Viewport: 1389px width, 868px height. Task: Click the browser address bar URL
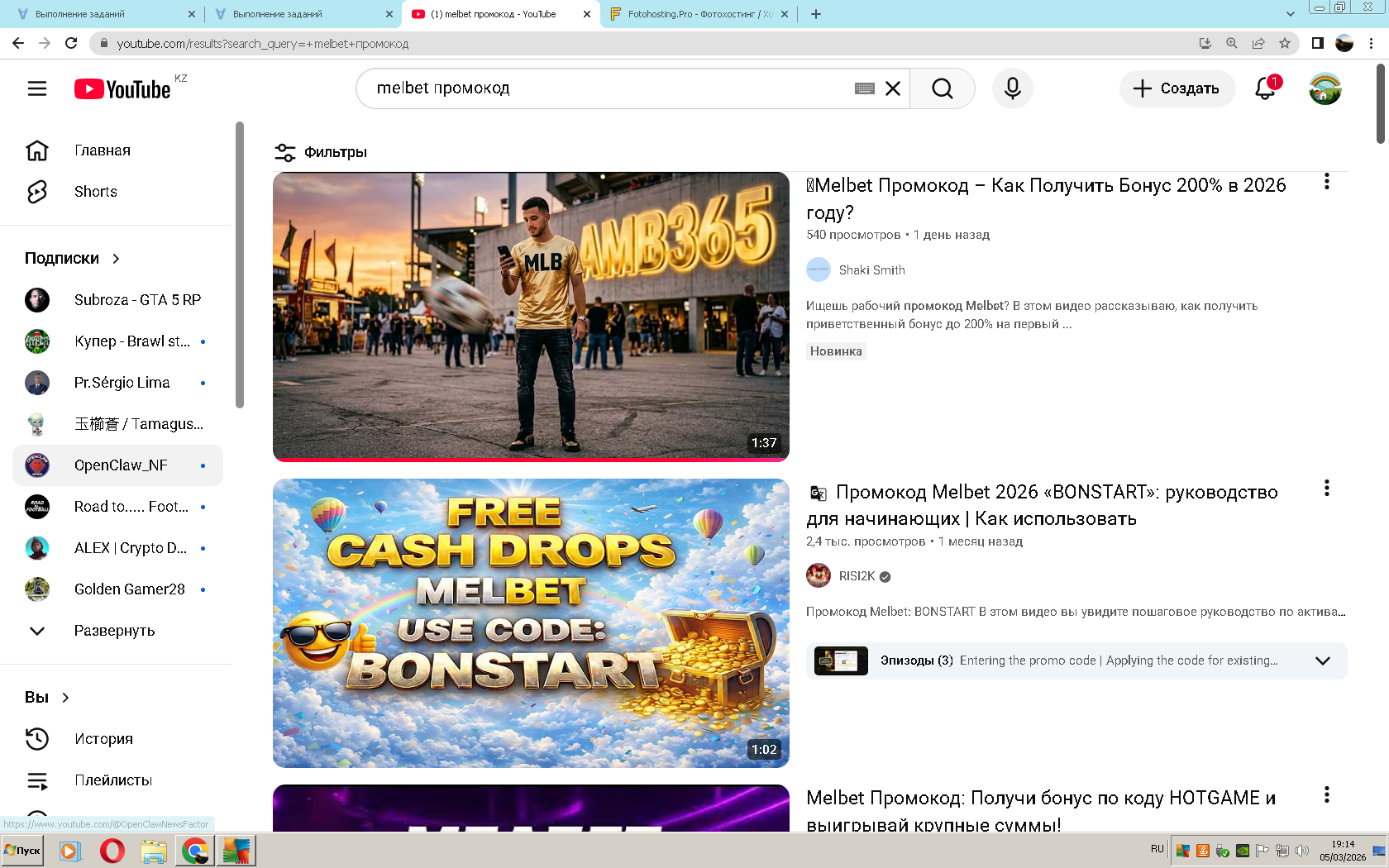(263, 44)
